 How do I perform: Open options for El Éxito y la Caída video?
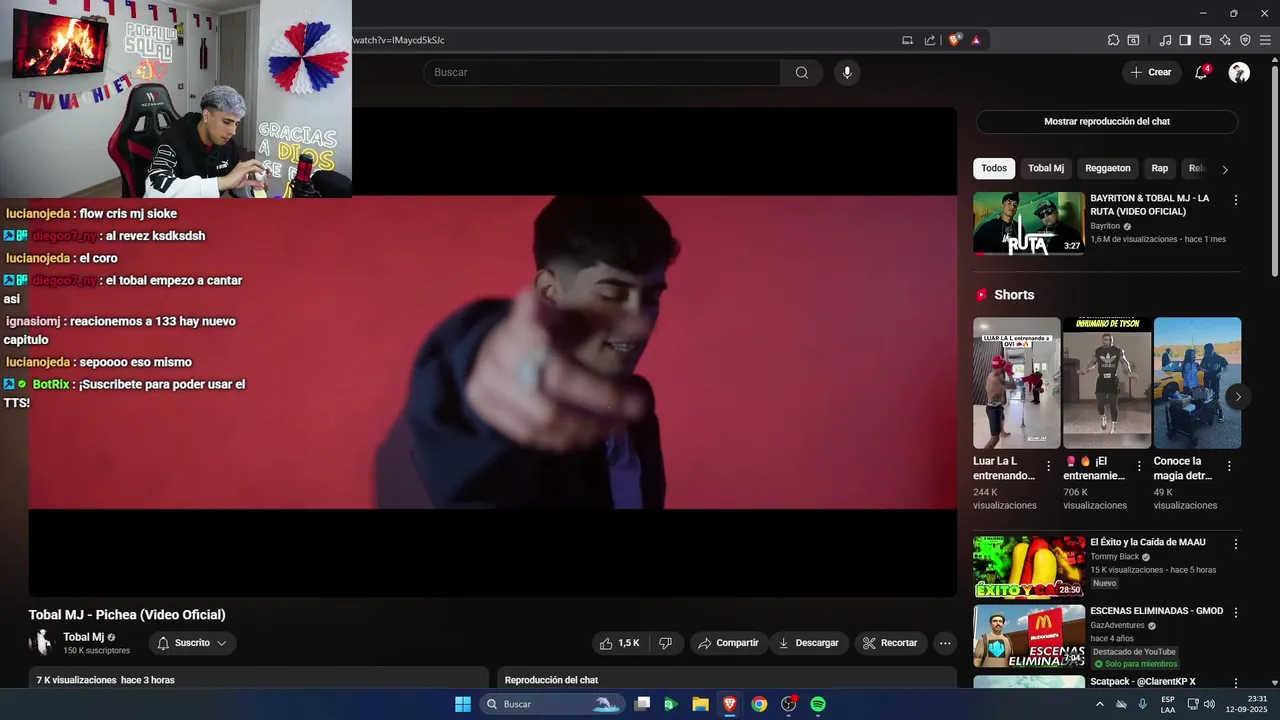1236,544
